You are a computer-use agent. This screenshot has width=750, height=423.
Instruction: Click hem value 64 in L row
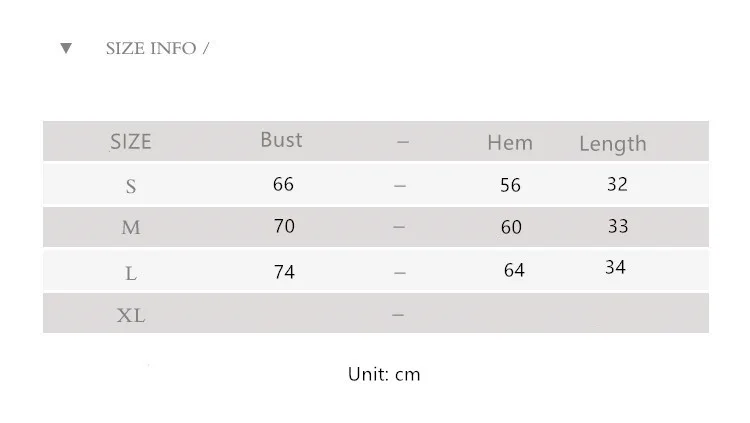pyautogui.click(x=514, y=270)
